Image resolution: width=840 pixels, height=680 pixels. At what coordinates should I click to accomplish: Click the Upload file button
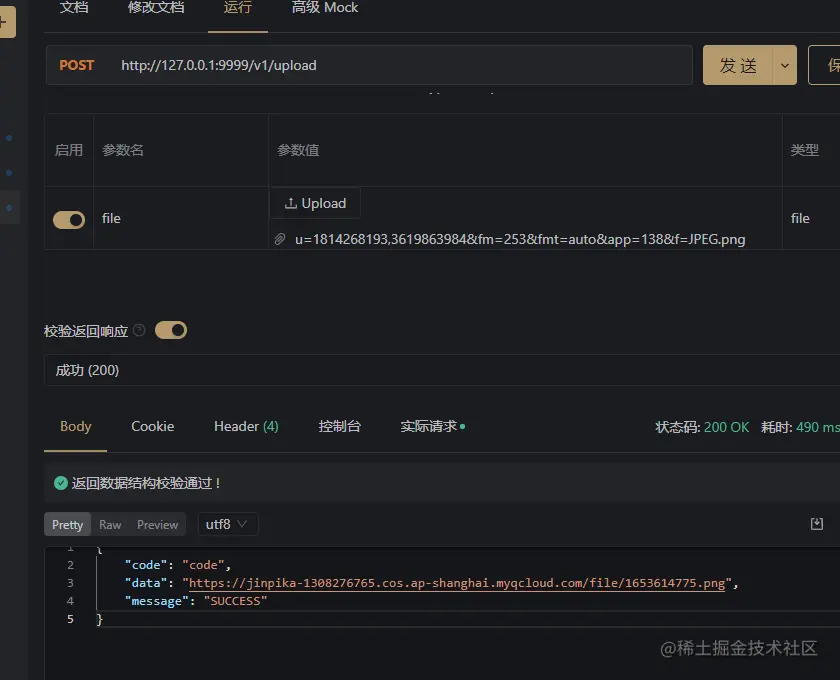coord(315,203)
